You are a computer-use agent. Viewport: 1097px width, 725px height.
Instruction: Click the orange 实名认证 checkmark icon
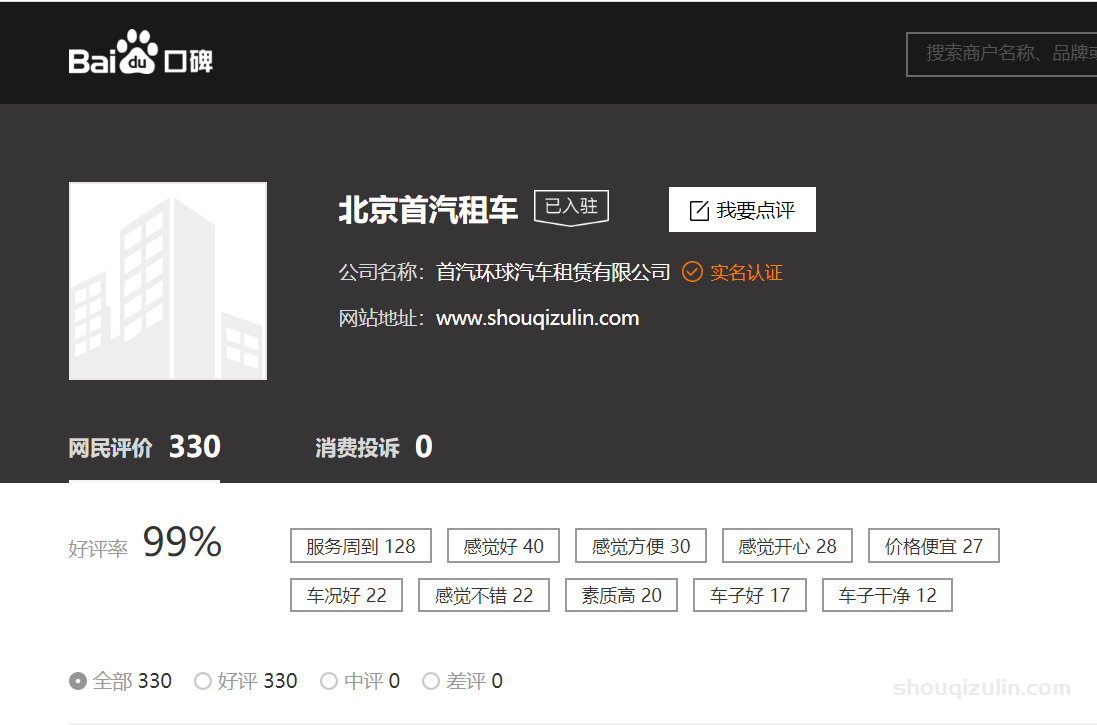[x=692, y=272]
